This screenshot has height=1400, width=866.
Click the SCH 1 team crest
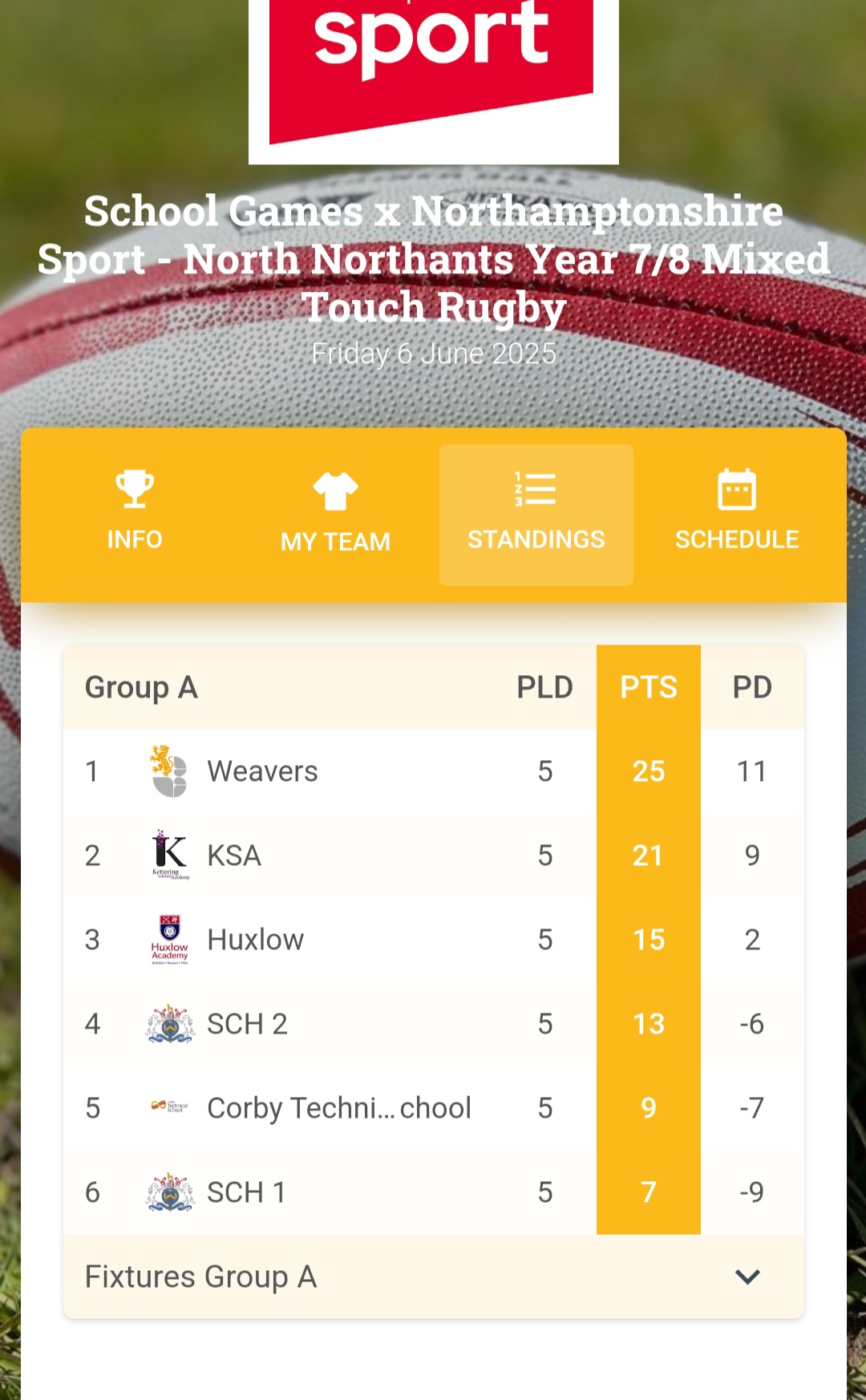(170, 1192)
